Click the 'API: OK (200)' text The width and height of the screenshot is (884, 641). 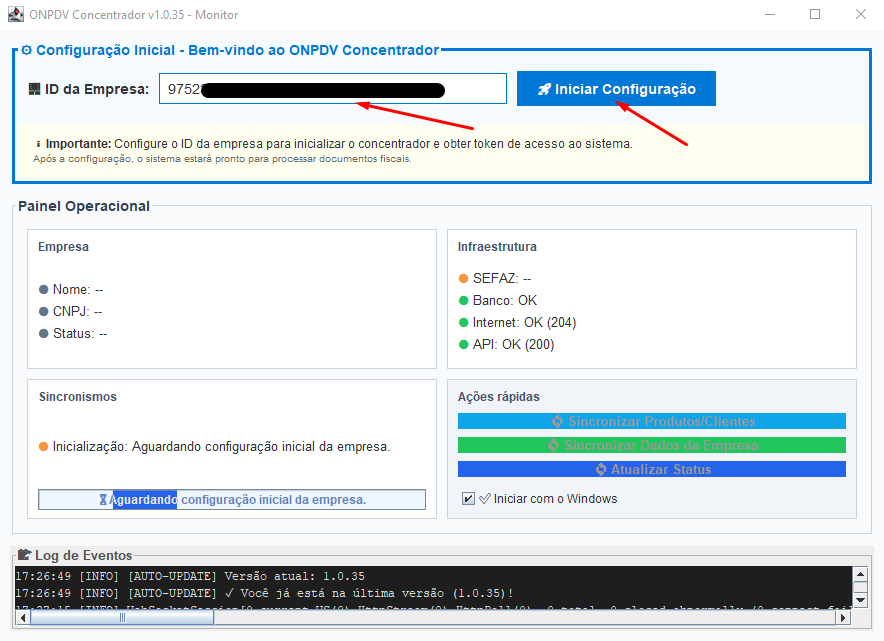[514, 344]
